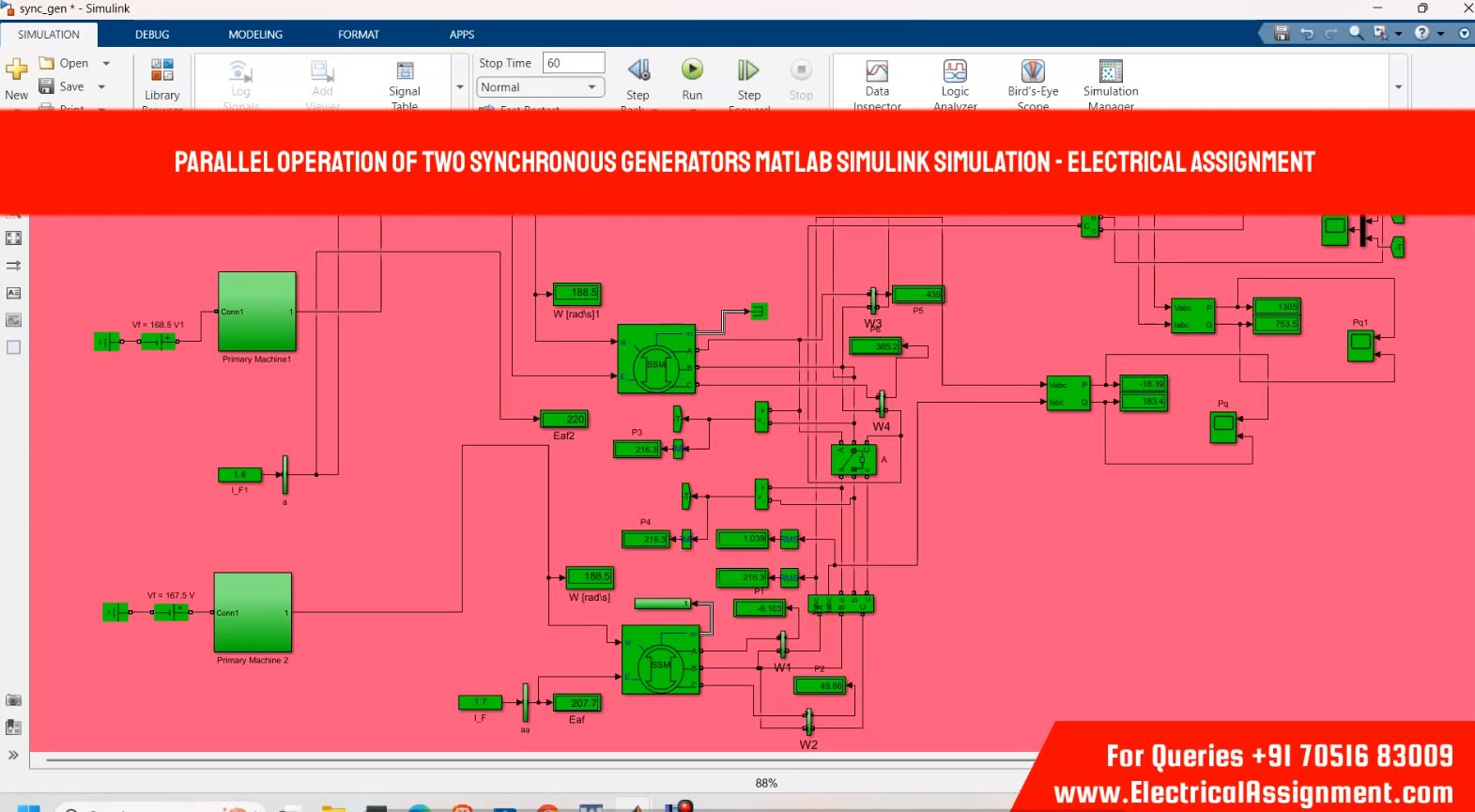Click the Eaf2 display showing 220
1475x812 pixels.
[564, 419]
